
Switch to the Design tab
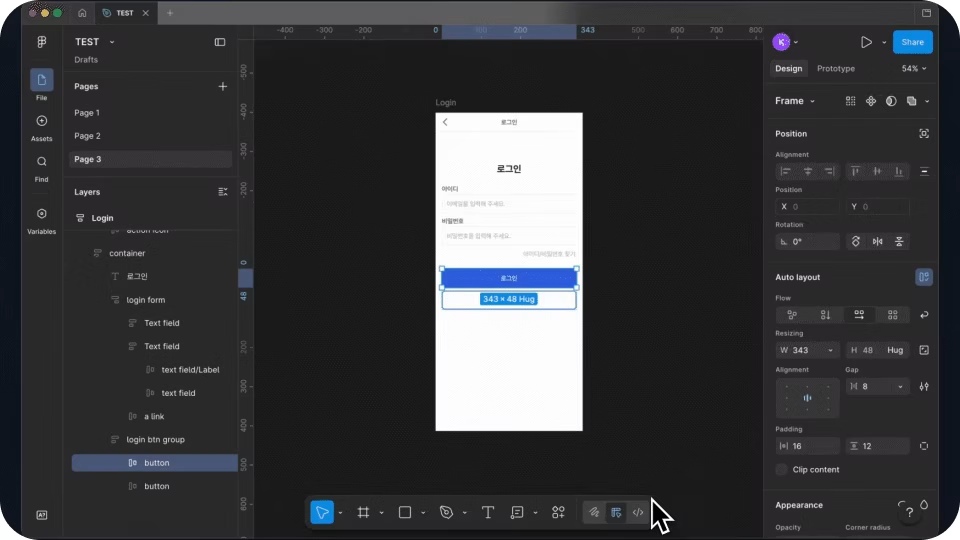pyautogui.click(x=789, y=69)
